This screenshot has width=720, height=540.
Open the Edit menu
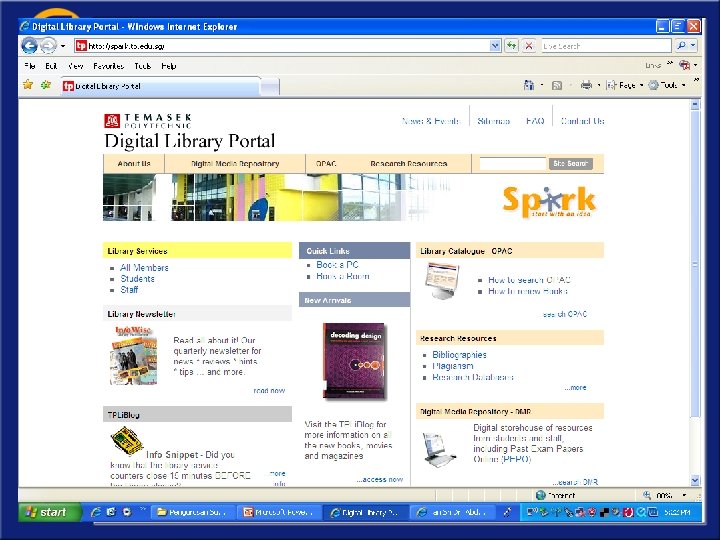pyautogui.click(x=51, y=66)
